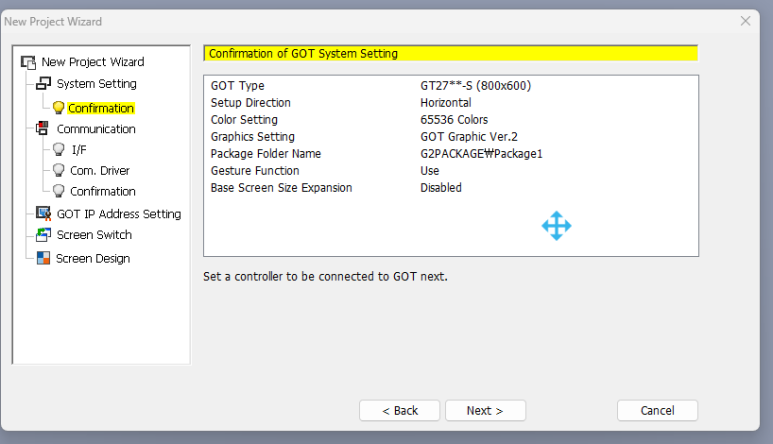Click the Screen Design icon
This screenshot has height=444, width=773.
tap(43, 258)
